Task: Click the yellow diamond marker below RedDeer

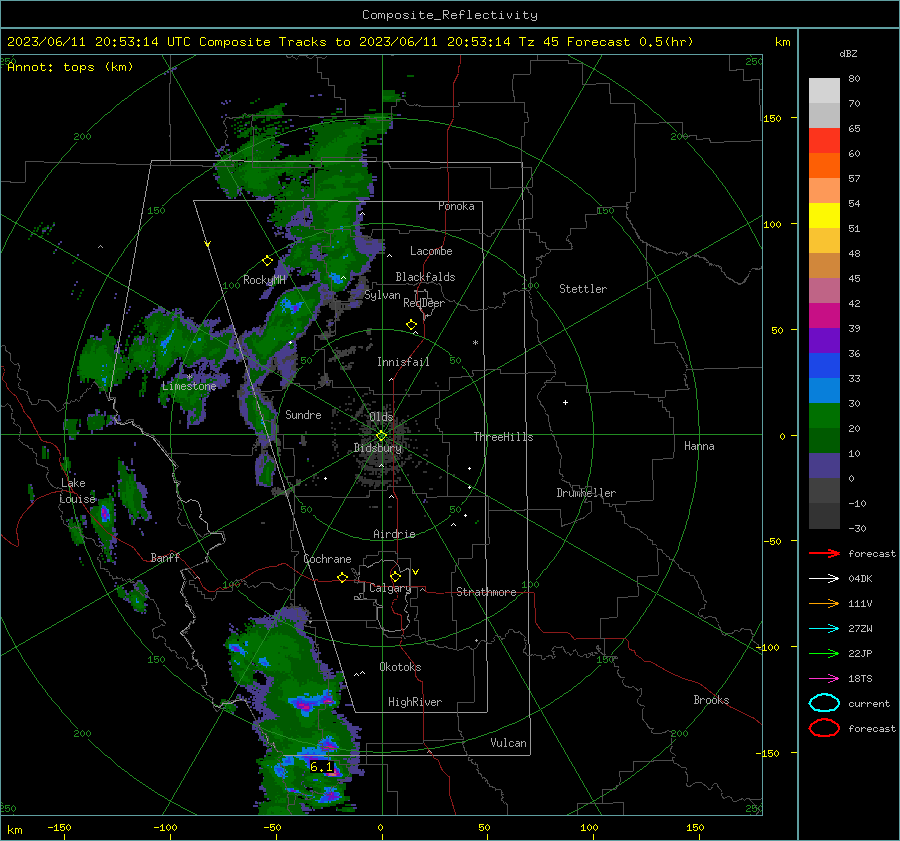Action: [x=411, y=325]
